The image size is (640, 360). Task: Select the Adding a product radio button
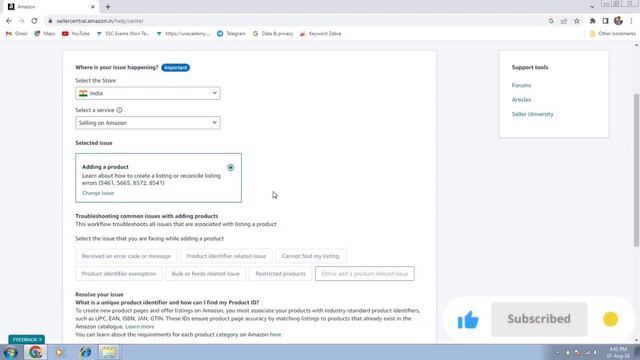click(x=231, y=167)
